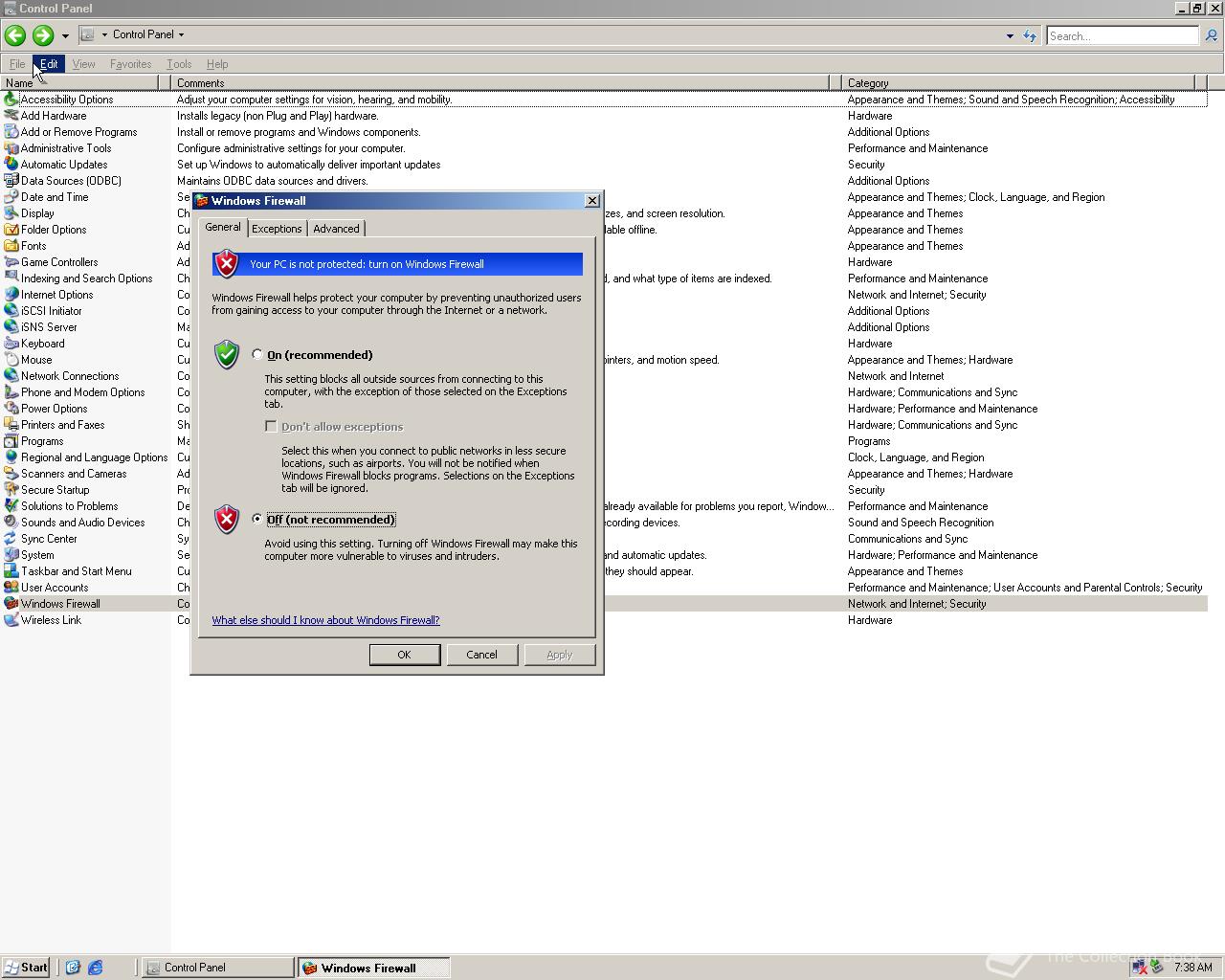The width and height of the screenshot is (1225, 980).
Task: Select the Taskbar and Start Menu entry
Action: point(77,571)
